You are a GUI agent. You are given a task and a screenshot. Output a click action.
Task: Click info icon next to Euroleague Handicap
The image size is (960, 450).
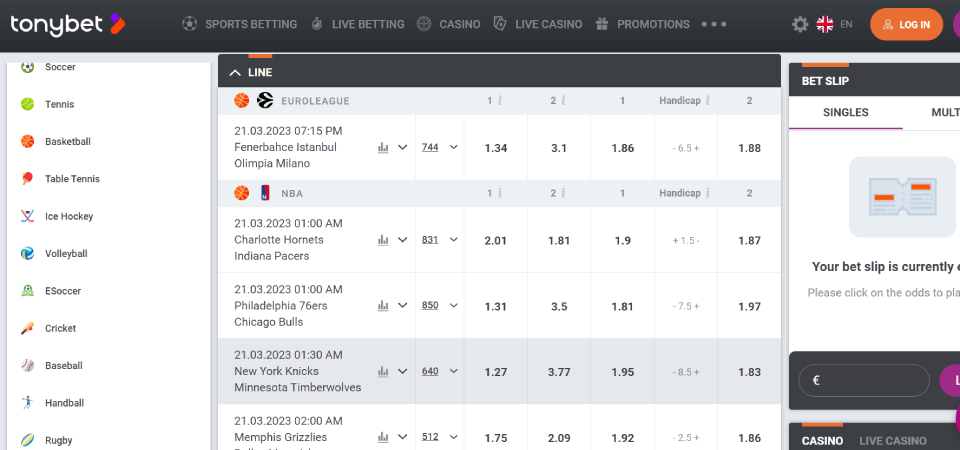[x=708, y=100]
